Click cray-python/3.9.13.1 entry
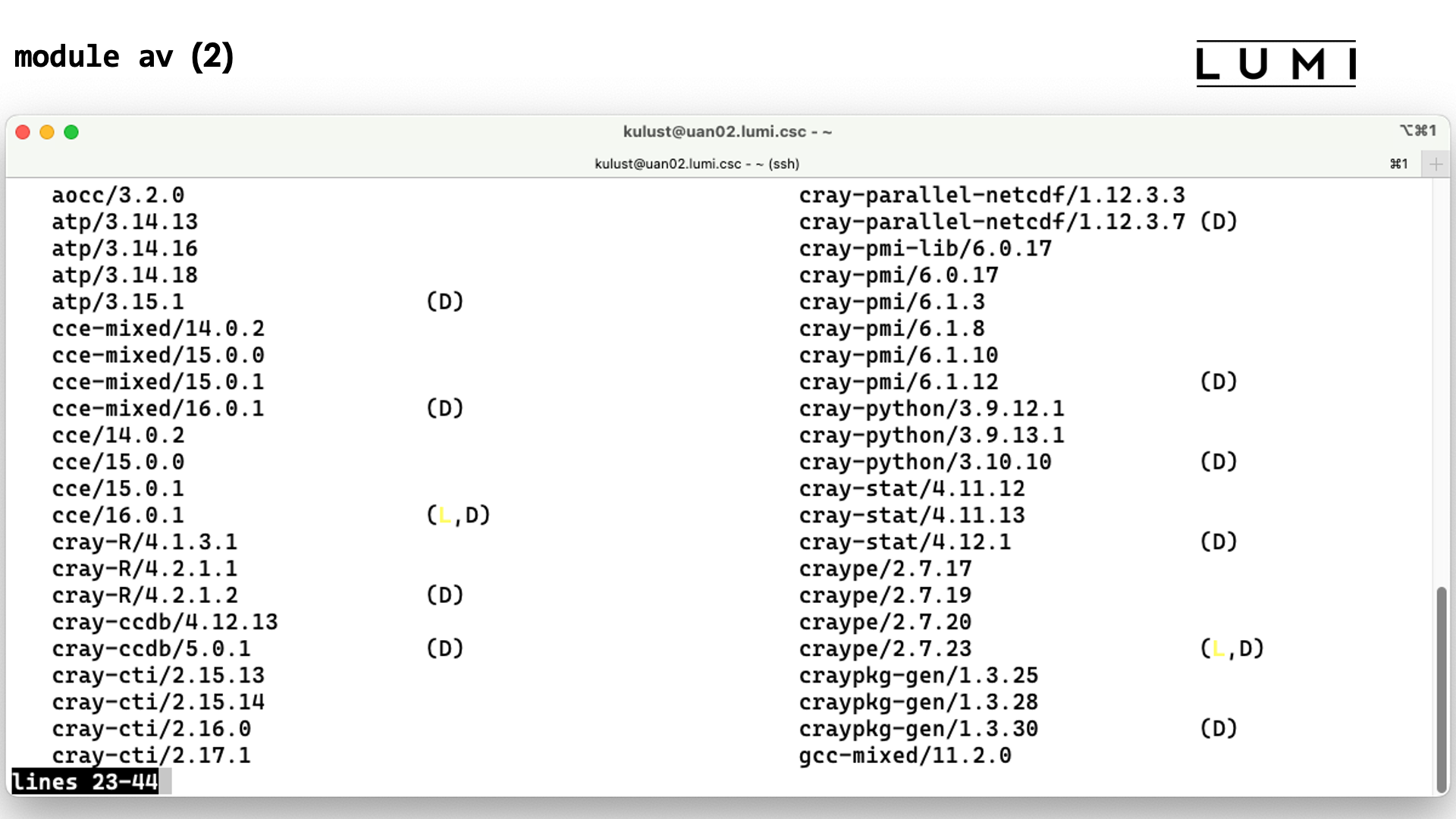1456x819 pixels. pos(932,435)
